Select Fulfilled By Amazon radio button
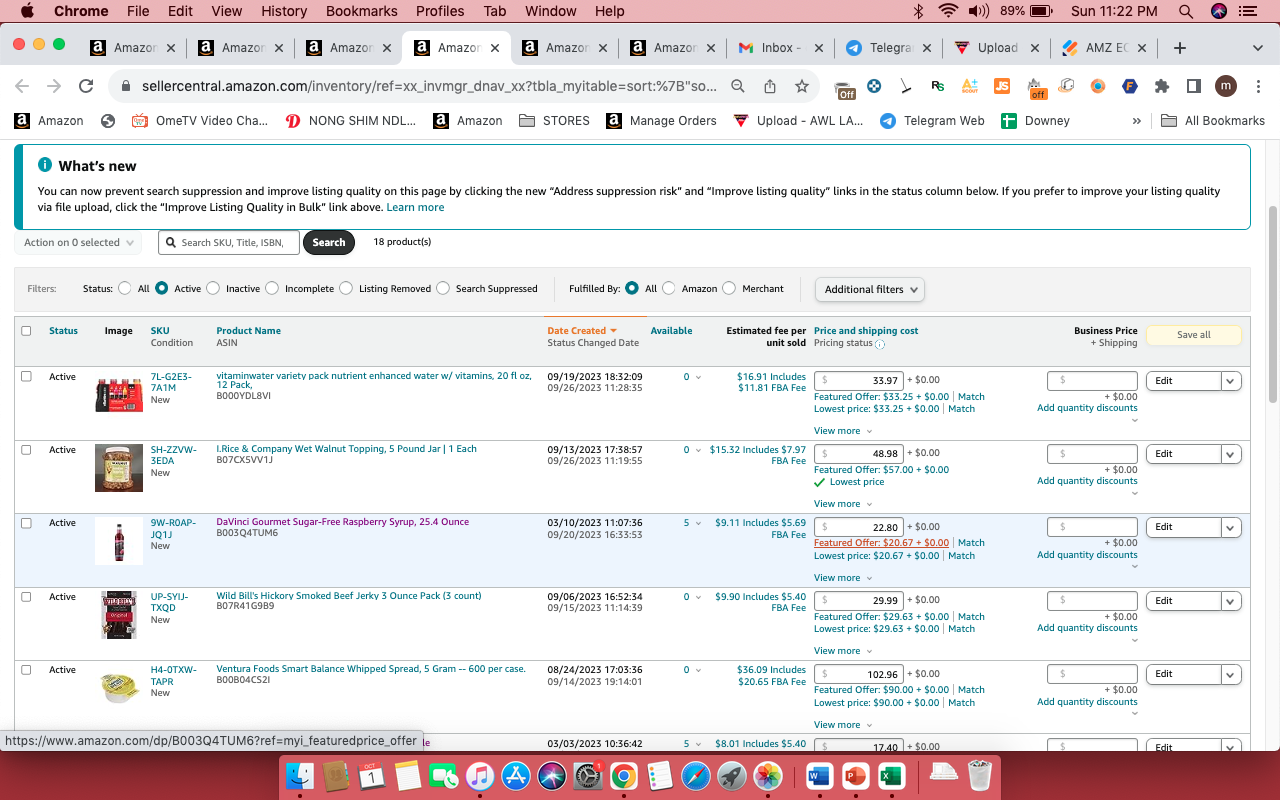1280x800 pixels. pyautogui.click(x=669, y=288)
